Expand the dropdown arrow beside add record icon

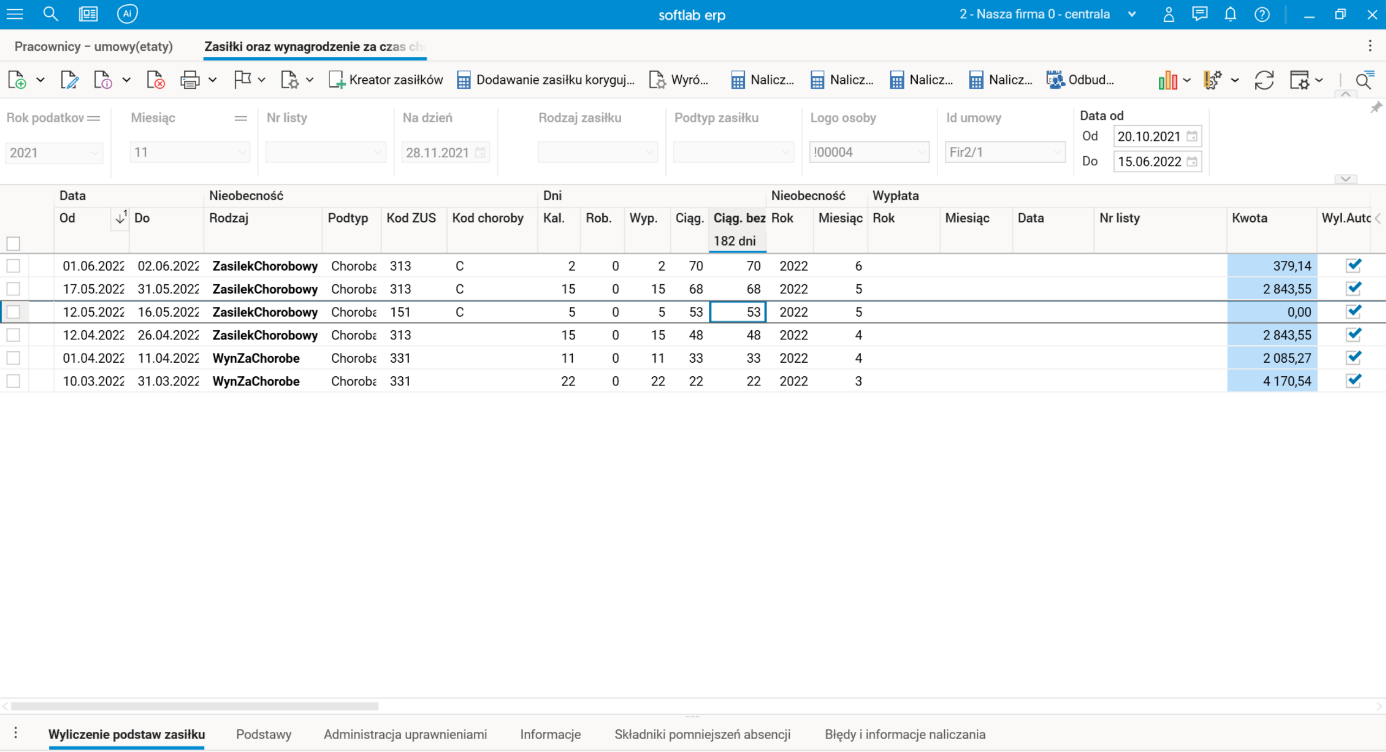click(x=40, y=80)
